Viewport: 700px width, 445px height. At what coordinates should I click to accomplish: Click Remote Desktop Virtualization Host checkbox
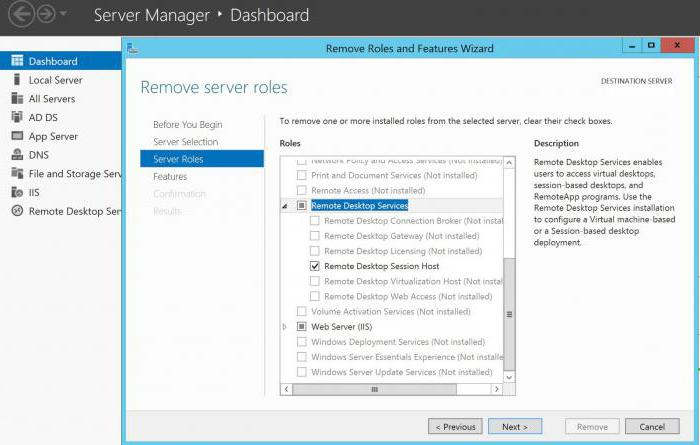(x=315, y=281)
